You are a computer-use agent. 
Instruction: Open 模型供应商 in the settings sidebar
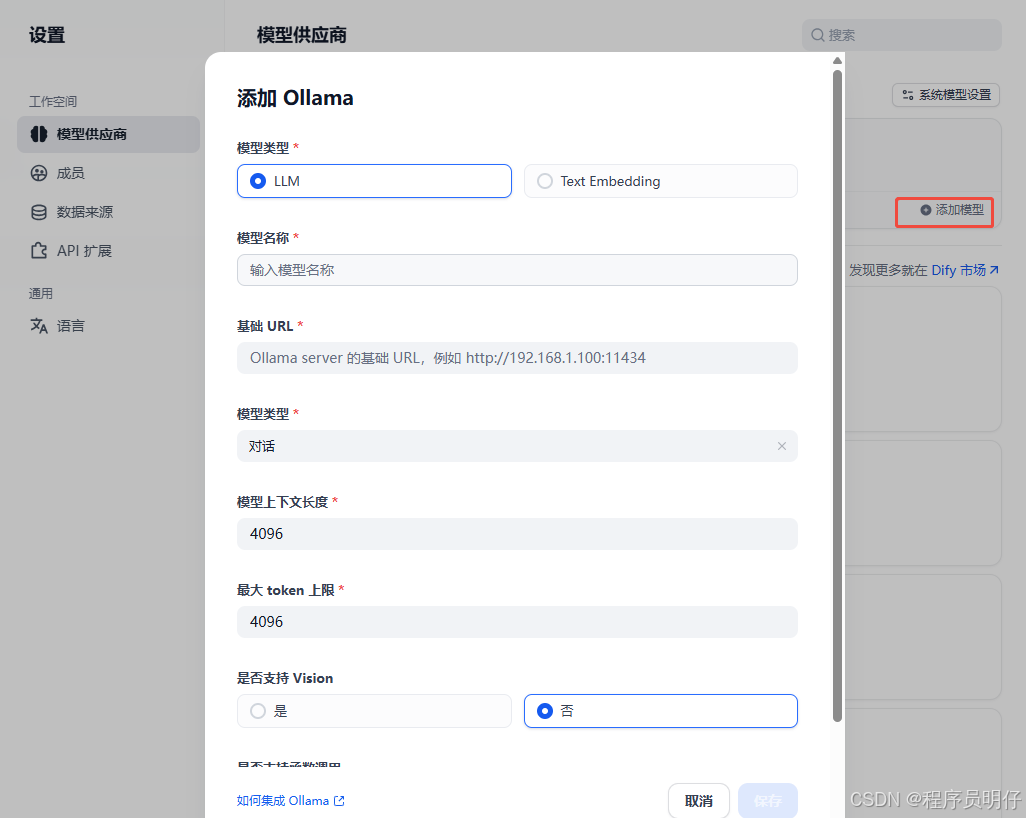[x=109, y=134]
